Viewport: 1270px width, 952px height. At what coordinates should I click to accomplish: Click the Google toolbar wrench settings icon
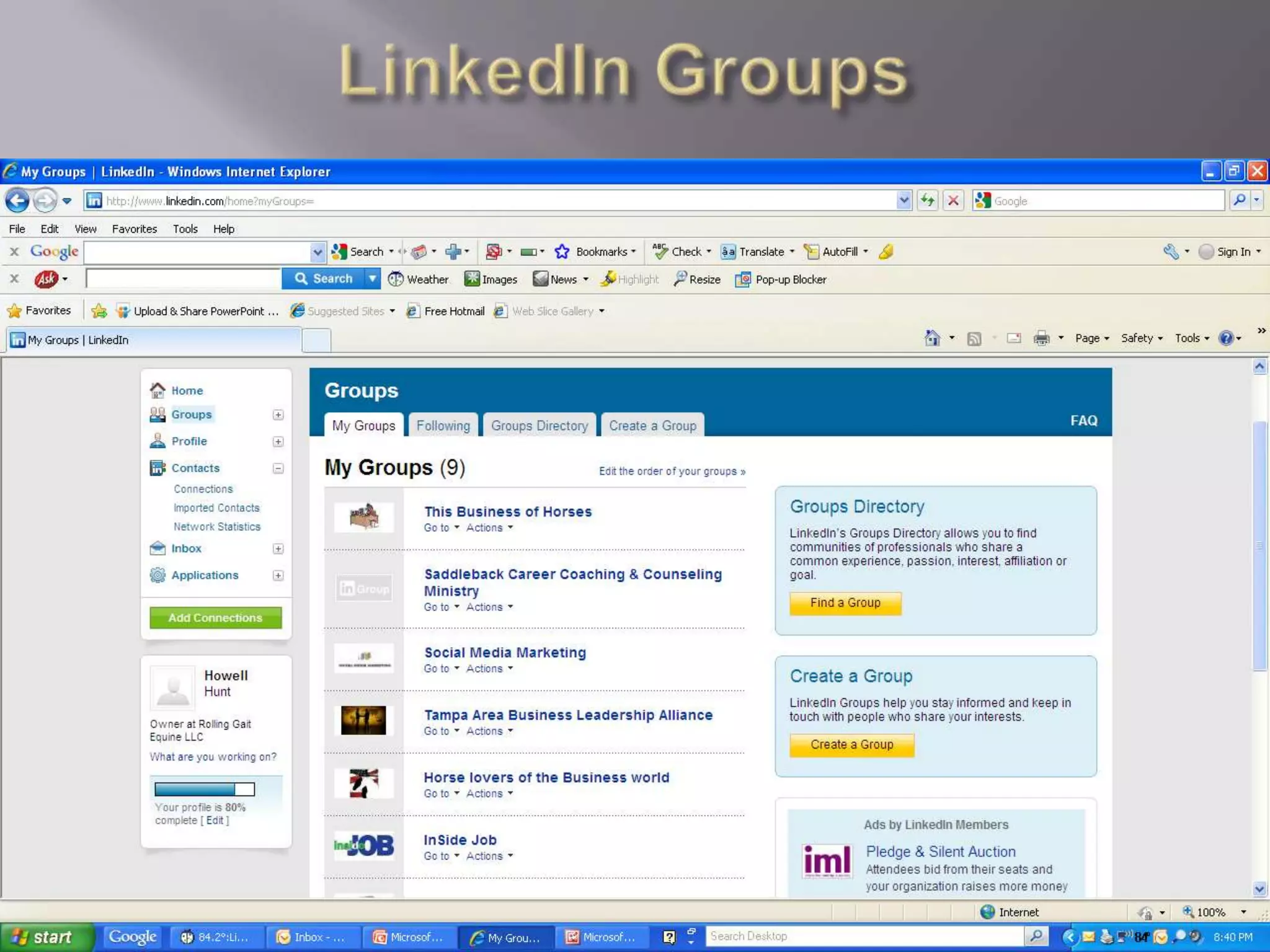1171,251
